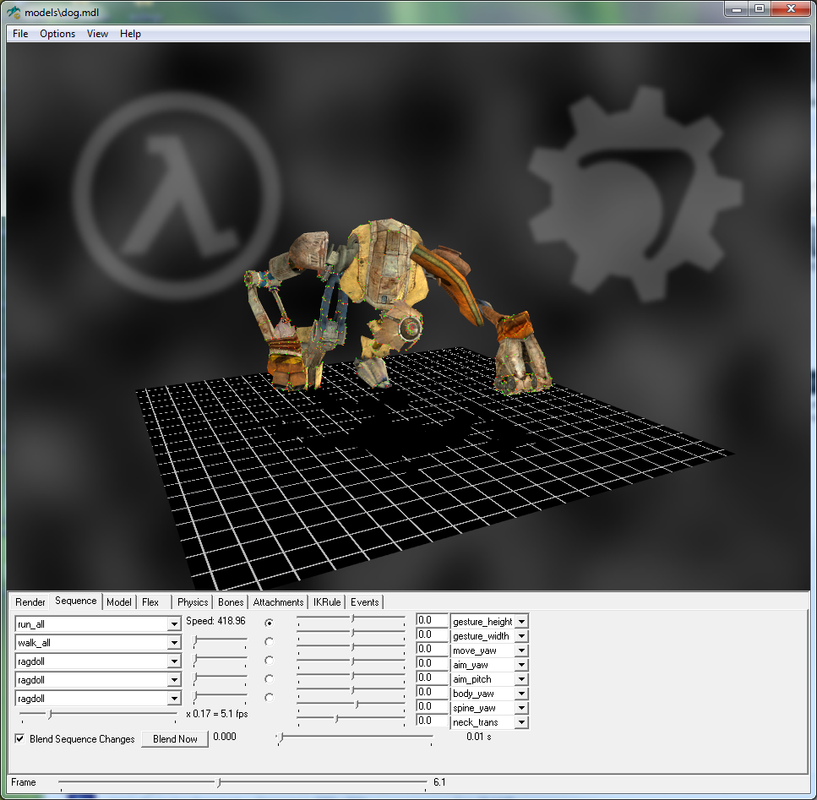Select radio button beside the middle ragdoll row

point(269,679)
